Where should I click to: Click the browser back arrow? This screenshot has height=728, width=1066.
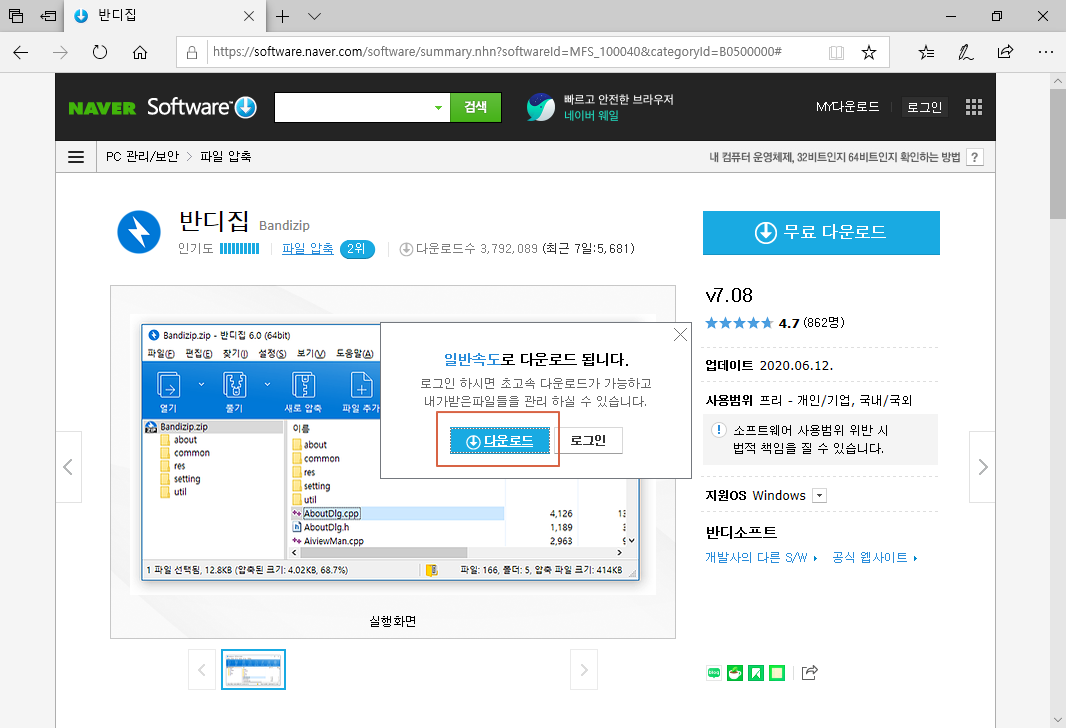(20, 52)
